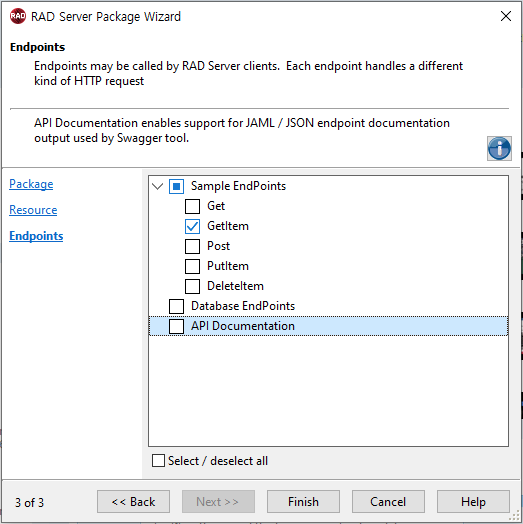Enable the DeleteItem endpoint checkbox
This screenshot has height=524, width=523.
pyautogui.click(x=192, y=286)
